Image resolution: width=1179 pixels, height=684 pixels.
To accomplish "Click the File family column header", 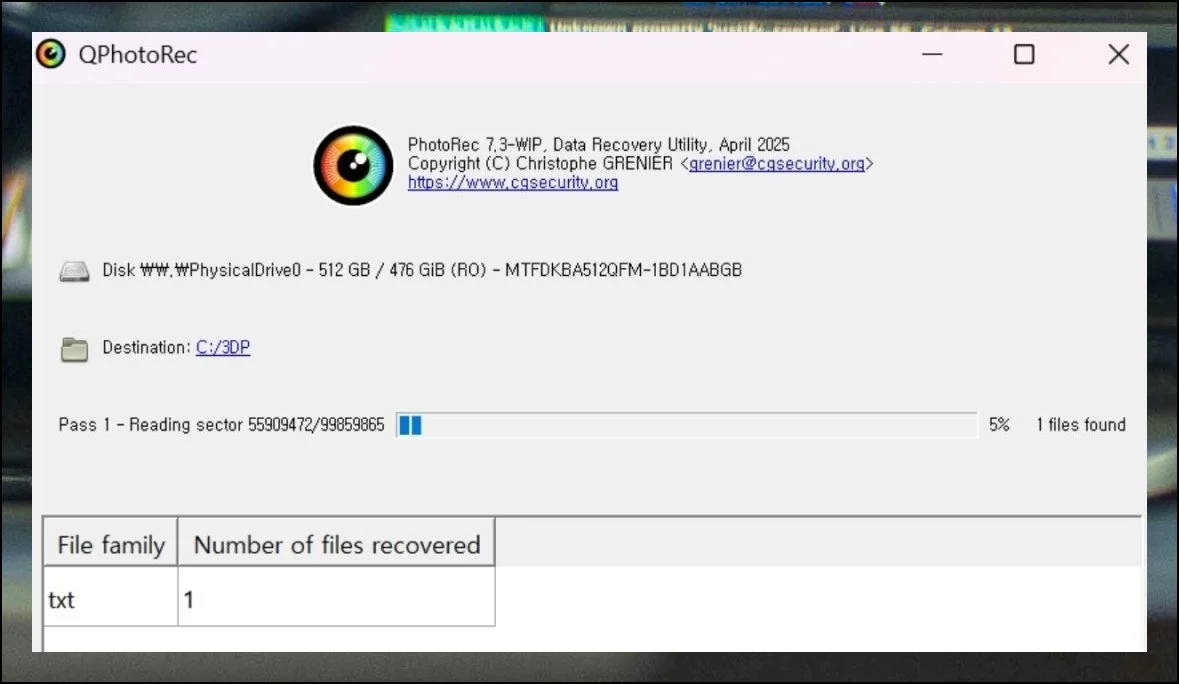I will tap(111, 544).
